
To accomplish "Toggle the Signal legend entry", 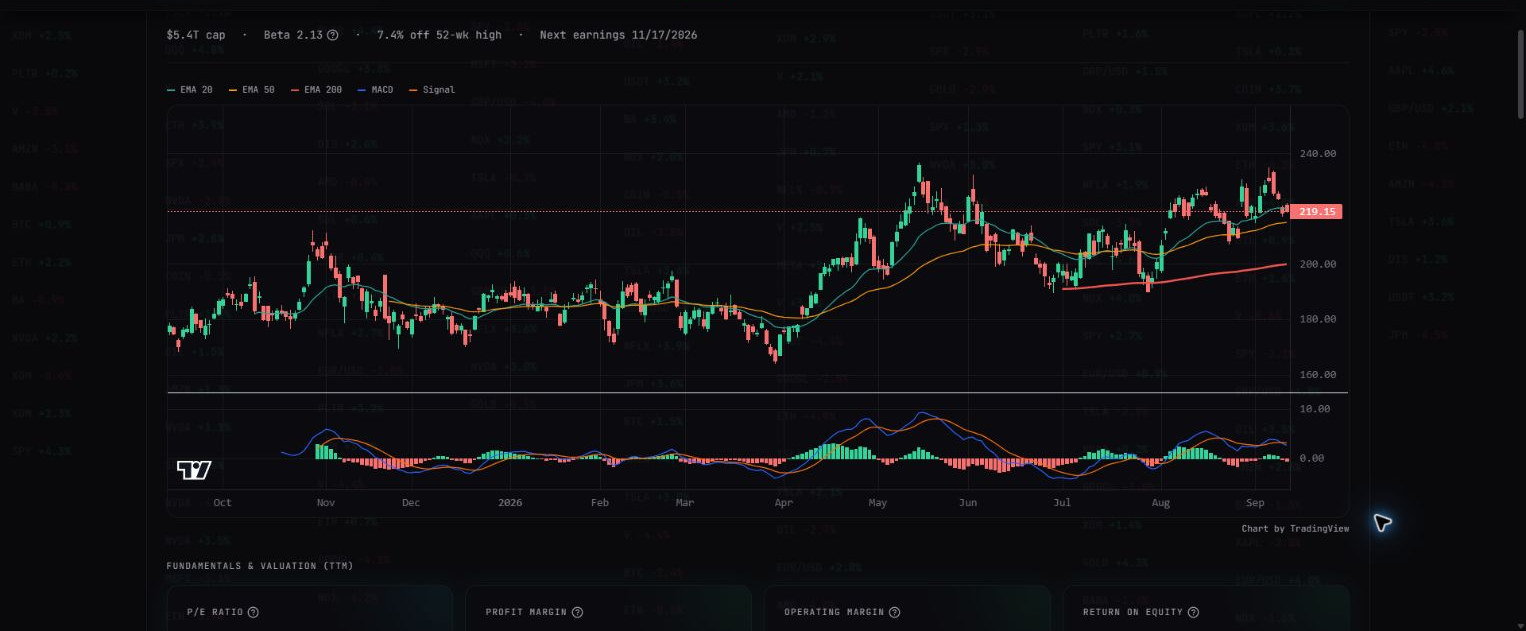I will pyautogui.click(x=431, y=90).
